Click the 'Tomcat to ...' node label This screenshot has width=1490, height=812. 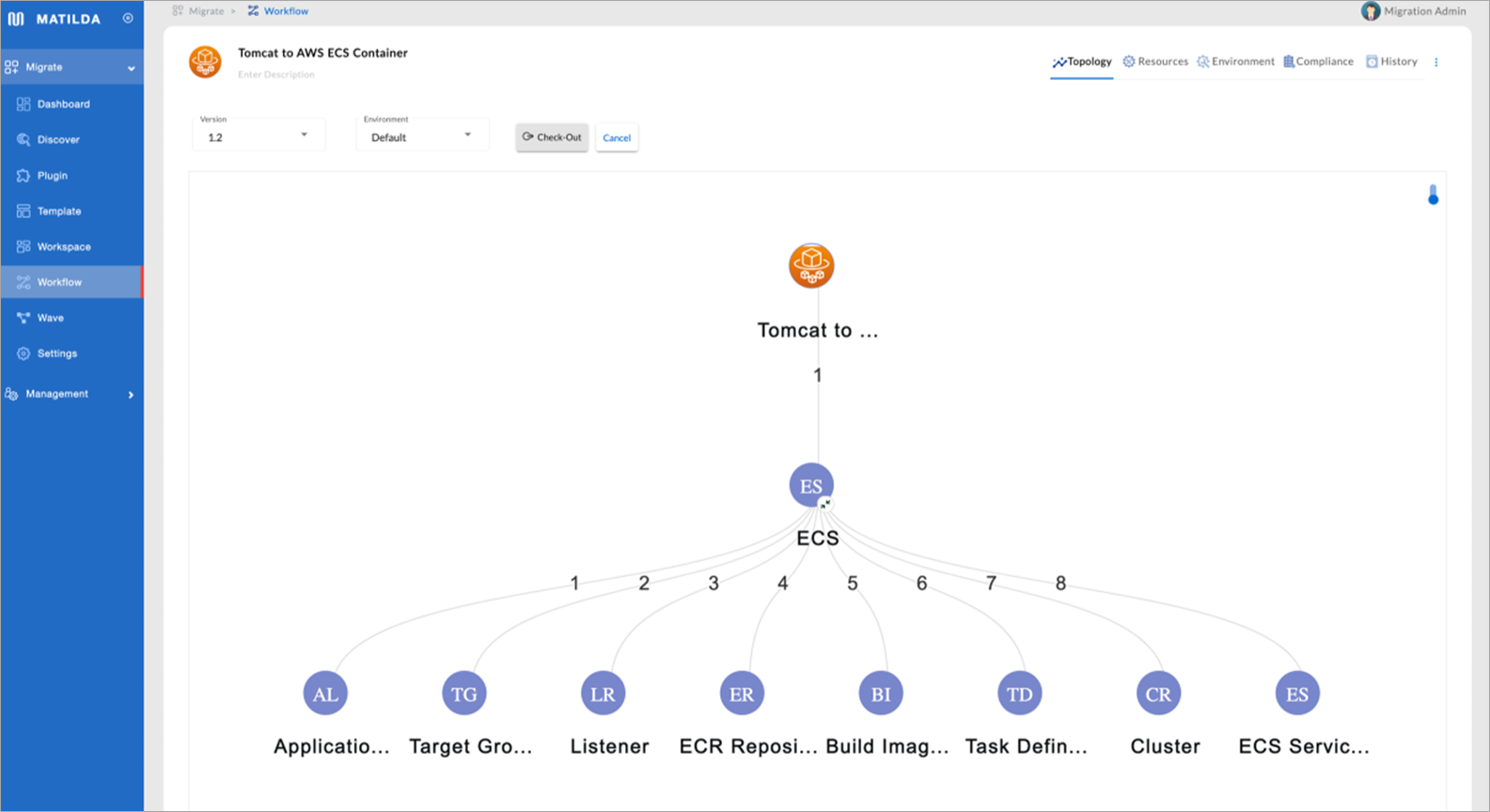pos(818,331)
